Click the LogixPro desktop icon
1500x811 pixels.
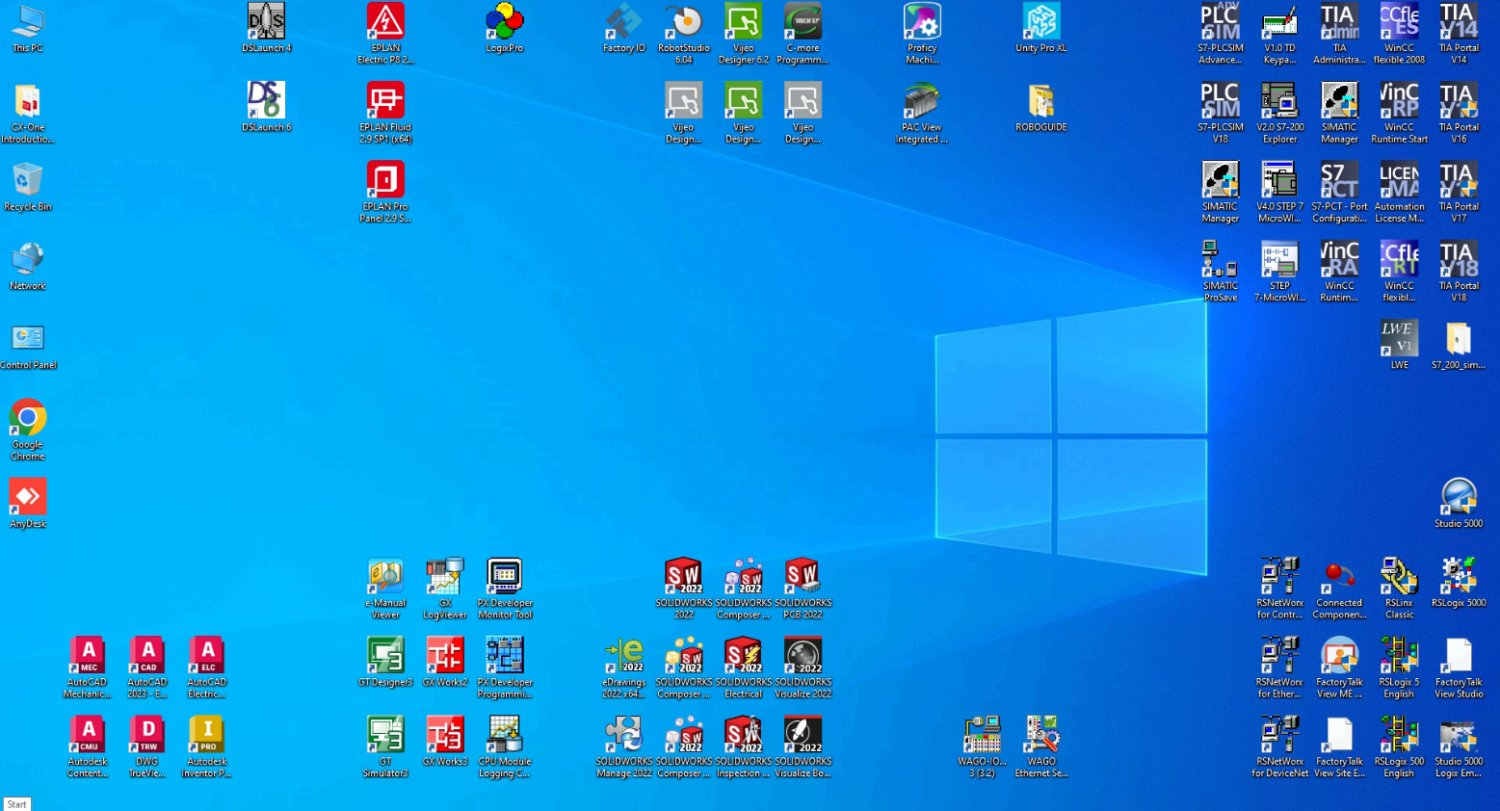(x=504, y=22)
